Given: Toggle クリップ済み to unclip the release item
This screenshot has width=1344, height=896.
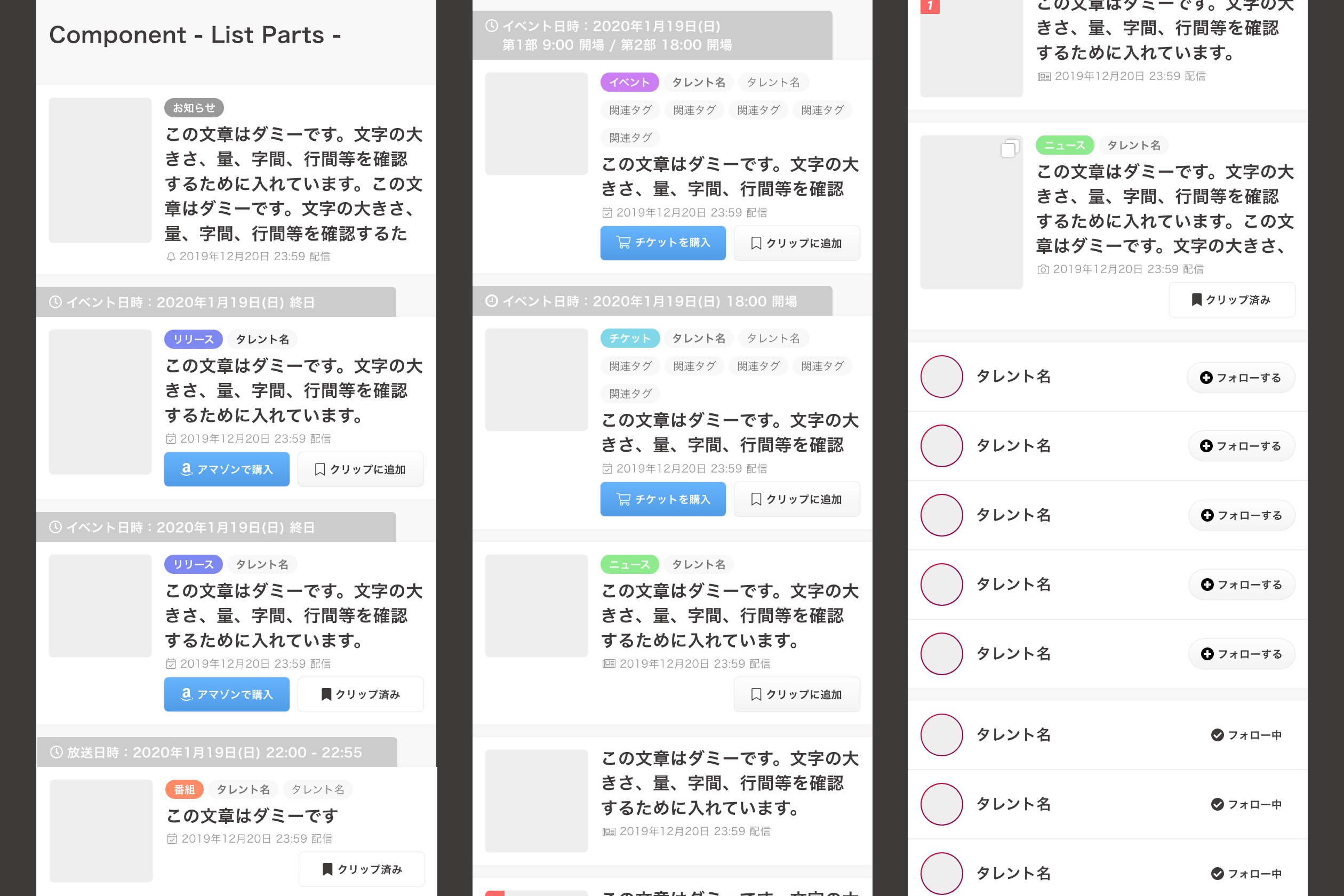Looking at the screenshot, I should click(x=361, y=694).
